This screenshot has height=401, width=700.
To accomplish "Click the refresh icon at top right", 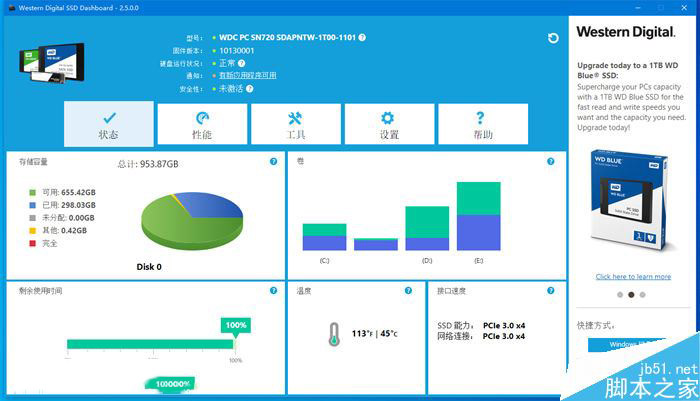I will (x=553, y=38).
